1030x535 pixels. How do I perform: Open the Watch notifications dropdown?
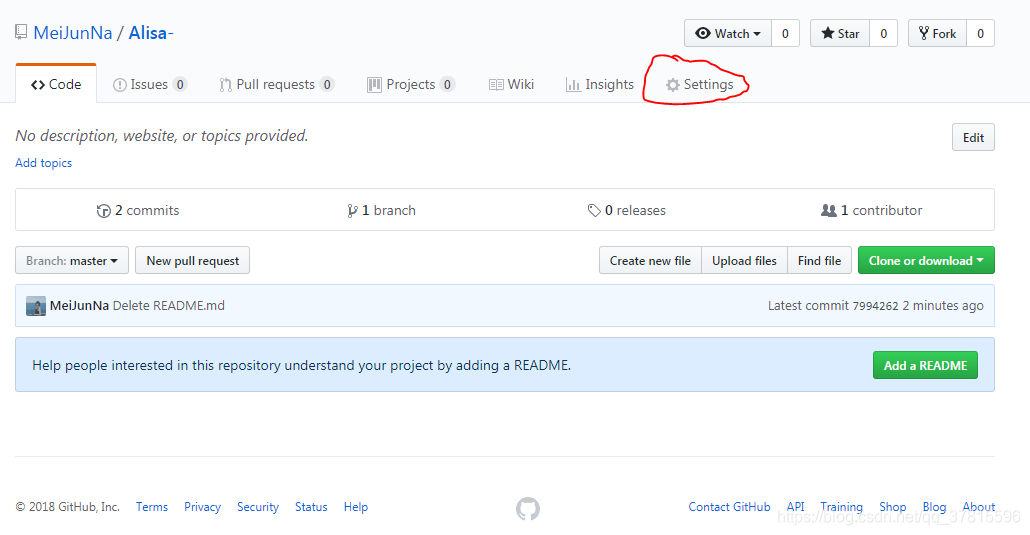[728, 34]
